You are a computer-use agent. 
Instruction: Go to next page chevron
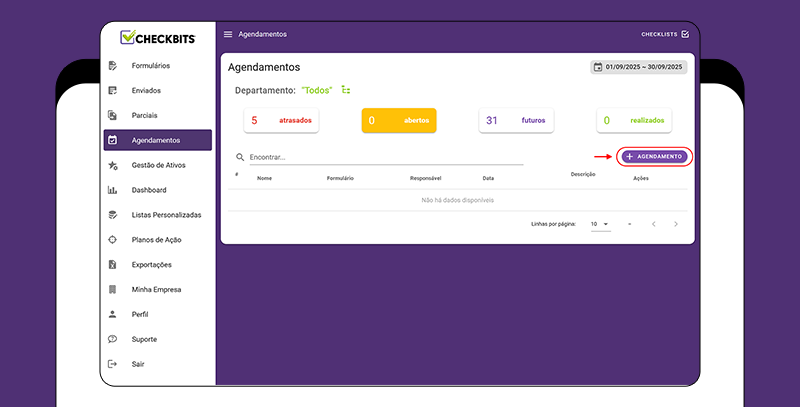tap(676, 224)
